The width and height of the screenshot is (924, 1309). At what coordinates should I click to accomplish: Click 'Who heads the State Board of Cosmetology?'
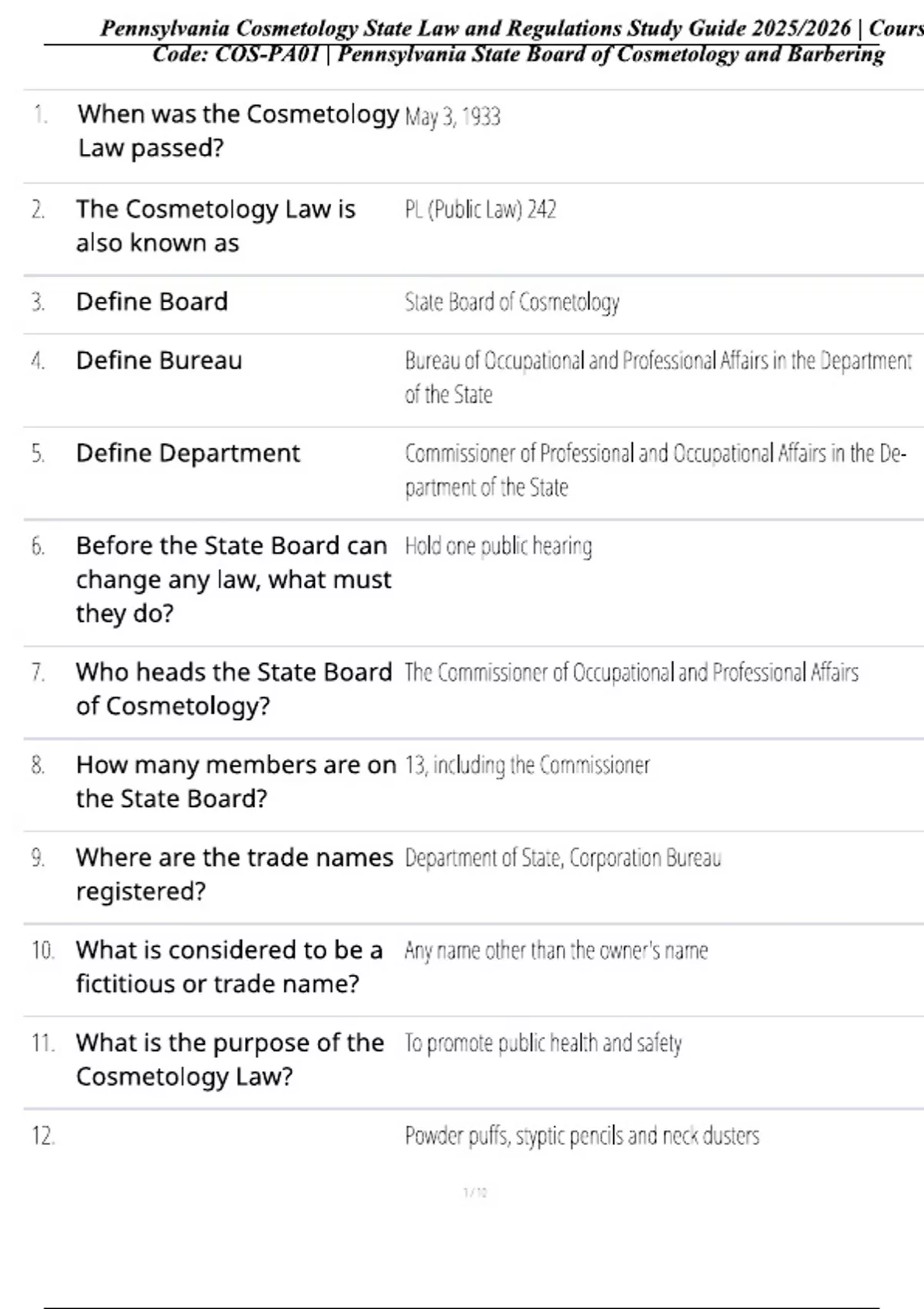234,688
